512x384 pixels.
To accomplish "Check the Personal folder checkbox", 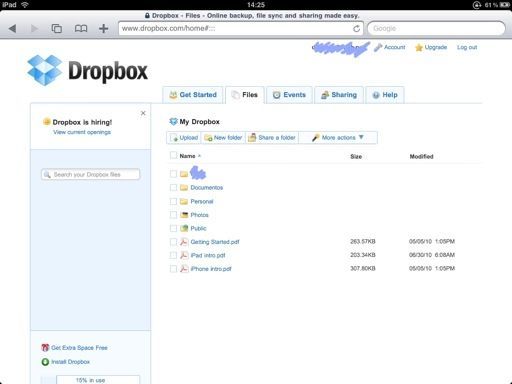I will pyautogui.click(x=173, y=201).
